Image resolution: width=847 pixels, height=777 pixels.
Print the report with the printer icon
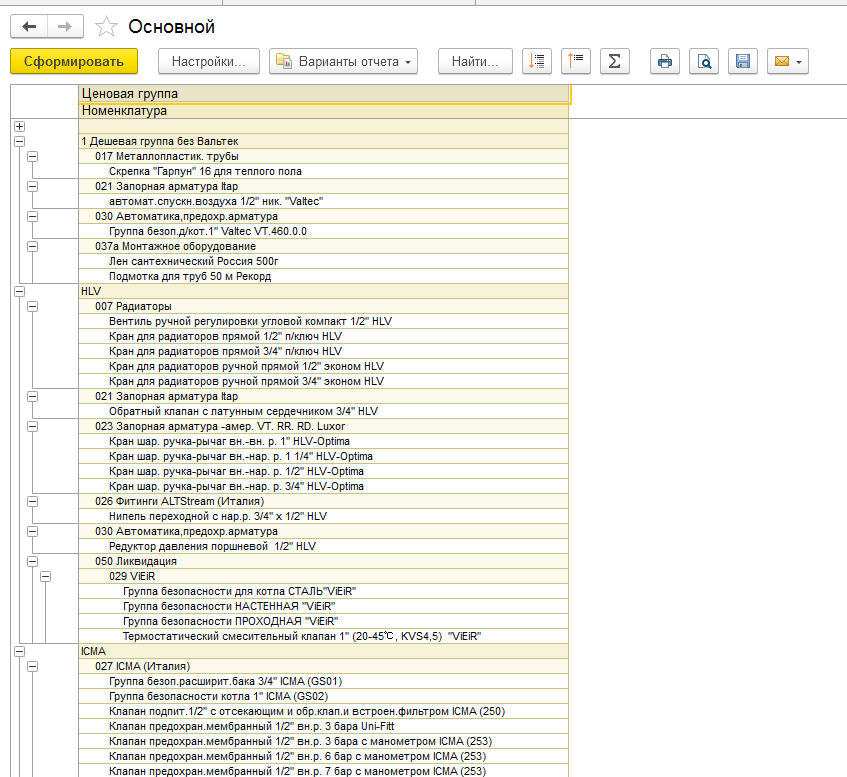pos(665,62)
